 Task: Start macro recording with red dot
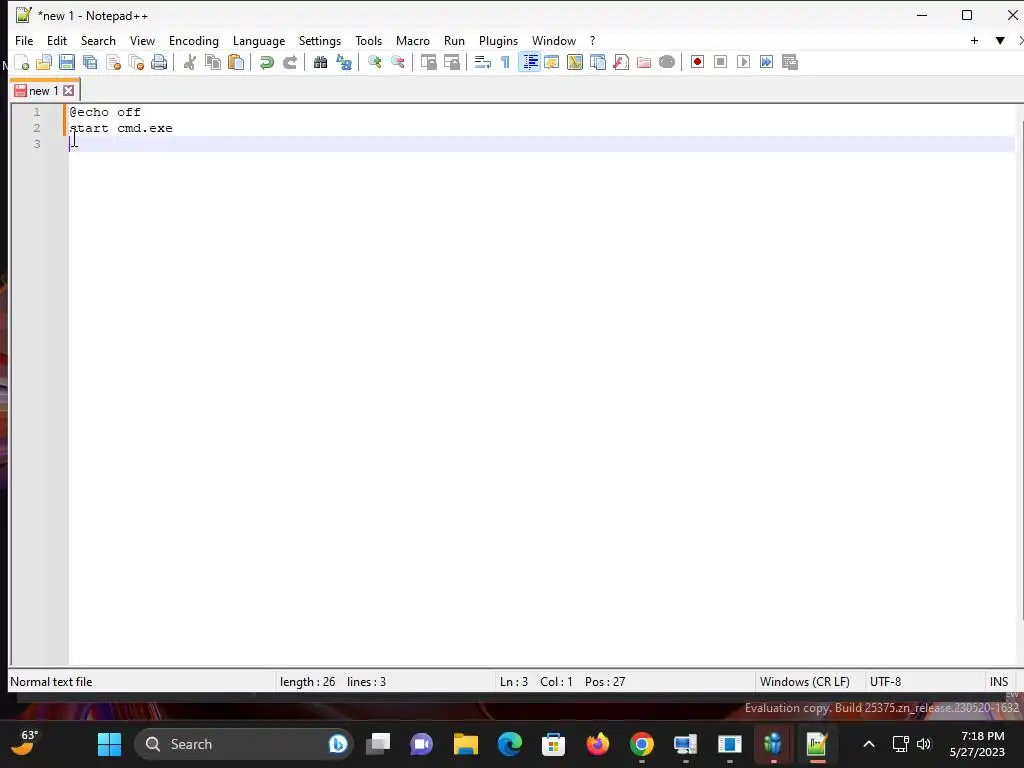point(697,63)
